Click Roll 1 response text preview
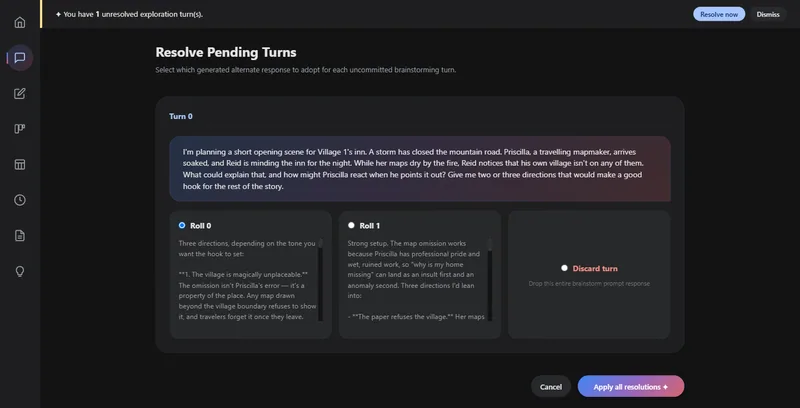The height and width of the screenshot is (408, 800). (x=416, y=280)
